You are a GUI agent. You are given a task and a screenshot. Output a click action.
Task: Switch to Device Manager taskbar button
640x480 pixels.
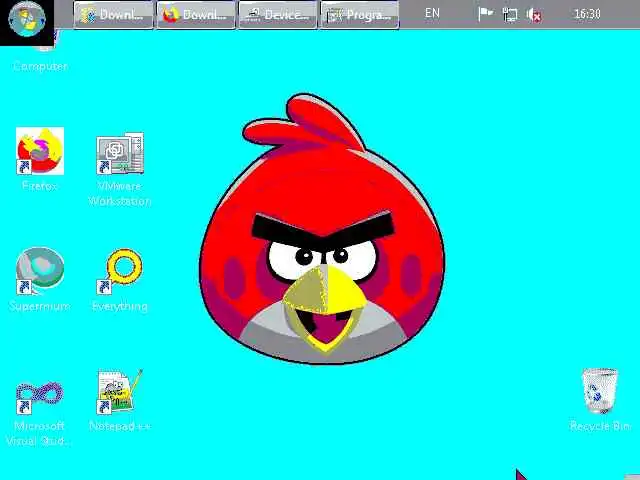(278, 15)
